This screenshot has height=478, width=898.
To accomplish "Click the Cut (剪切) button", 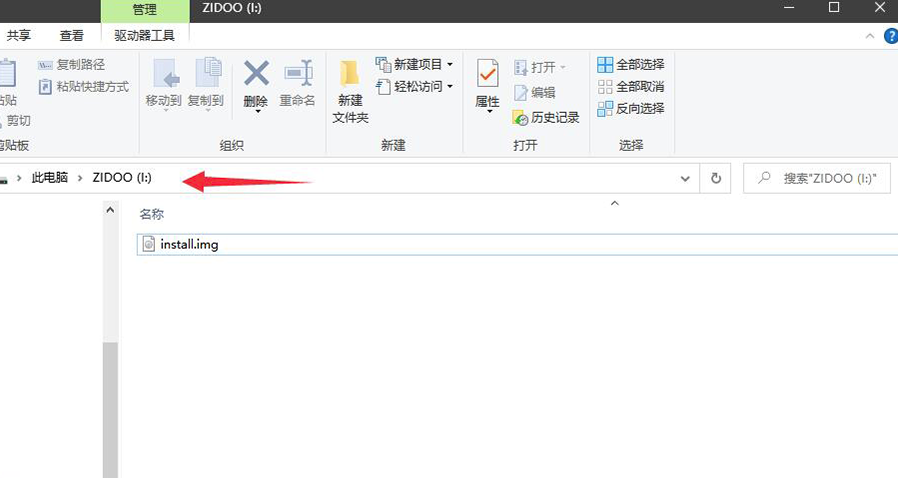I will click(x=17, y=121).
